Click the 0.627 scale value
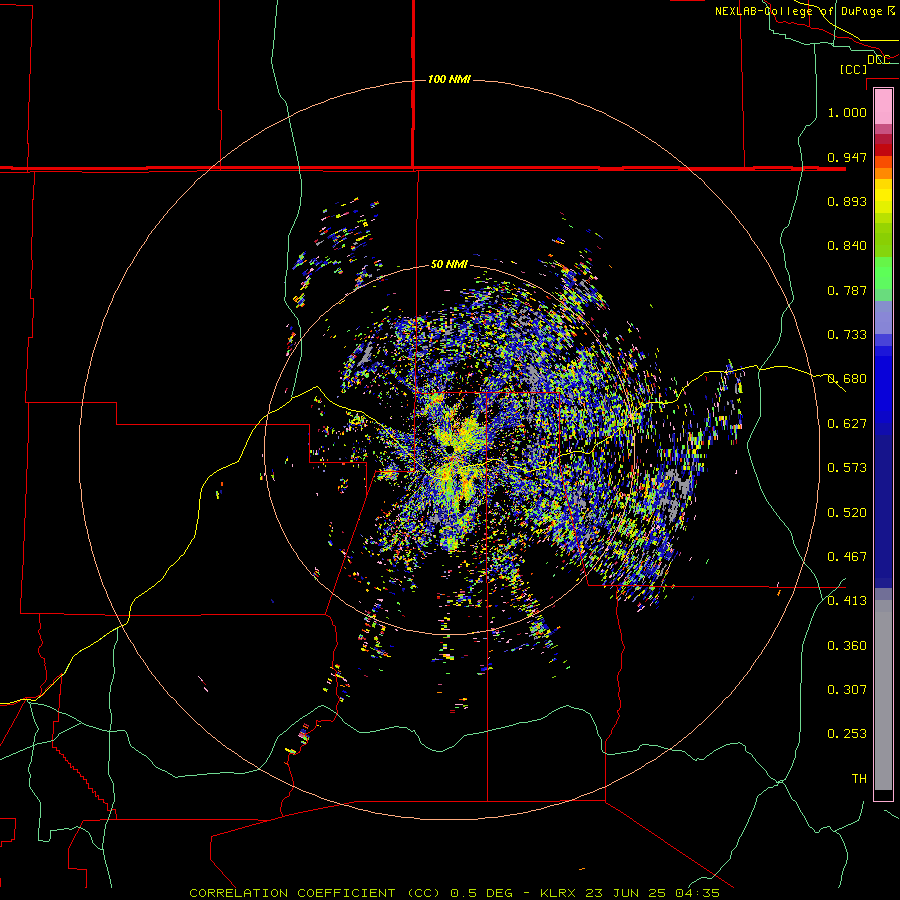 click(x=847, y=424)
